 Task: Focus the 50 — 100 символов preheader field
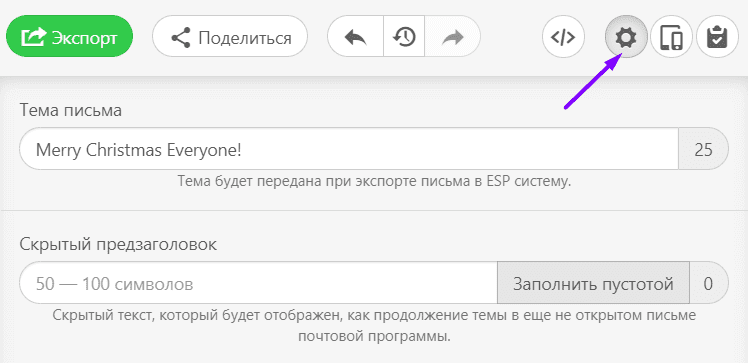pos(258,282)
